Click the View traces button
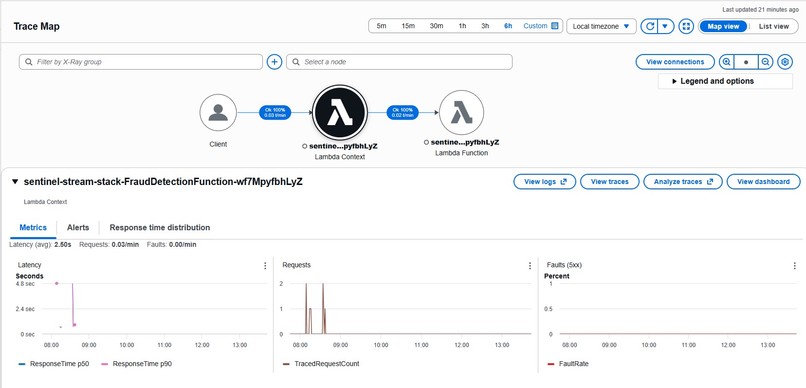Screen dimensions: 806x388 (610, 181)
